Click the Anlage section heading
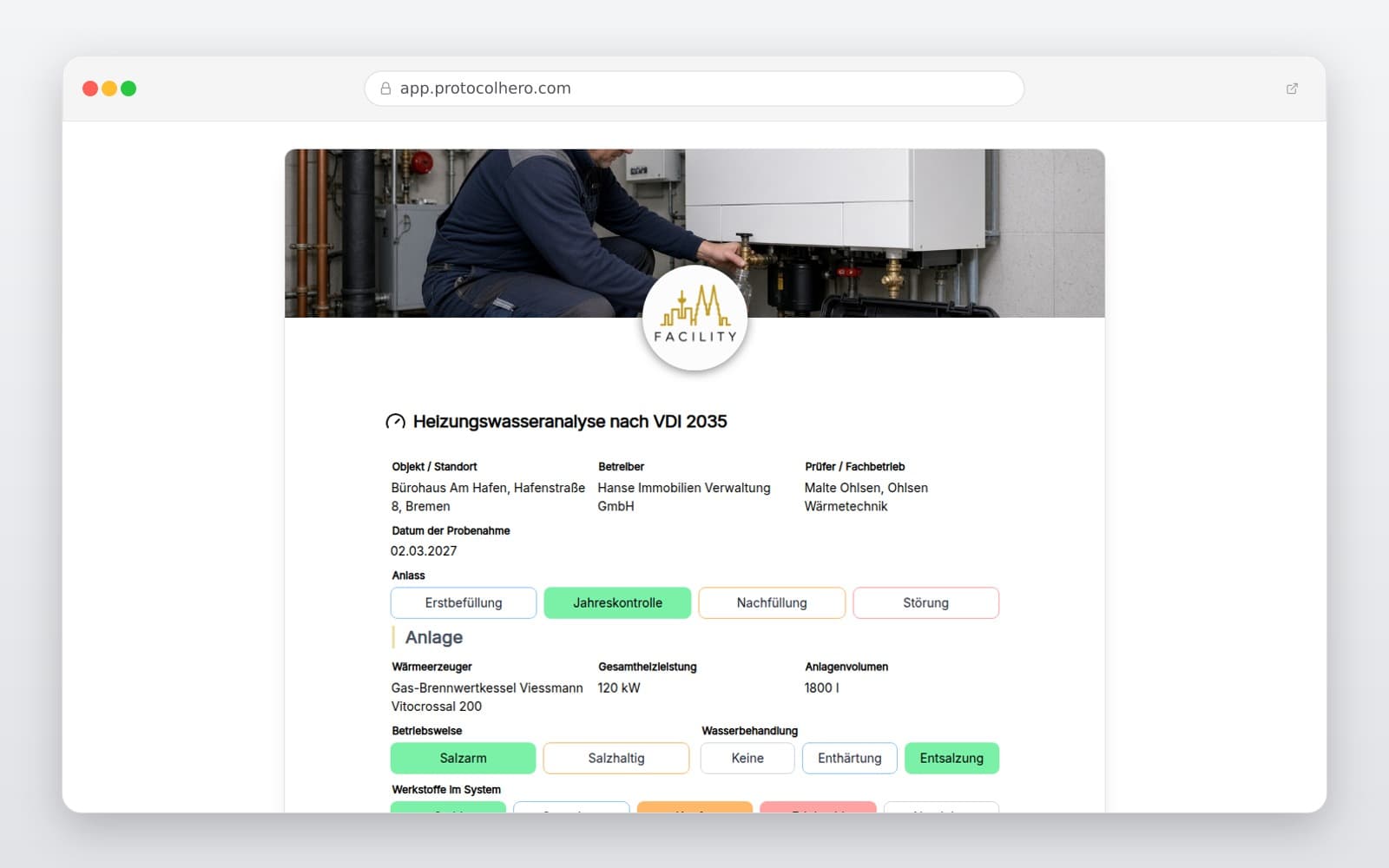Screen dimensions: 1389x868 434,638
